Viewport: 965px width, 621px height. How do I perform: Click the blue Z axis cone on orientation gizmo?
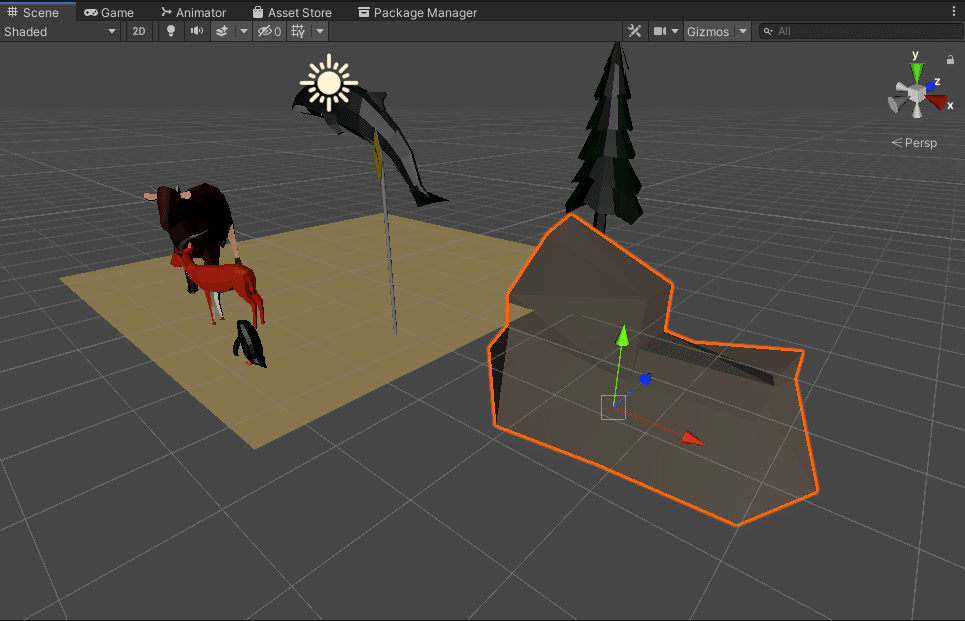[931, 87]
